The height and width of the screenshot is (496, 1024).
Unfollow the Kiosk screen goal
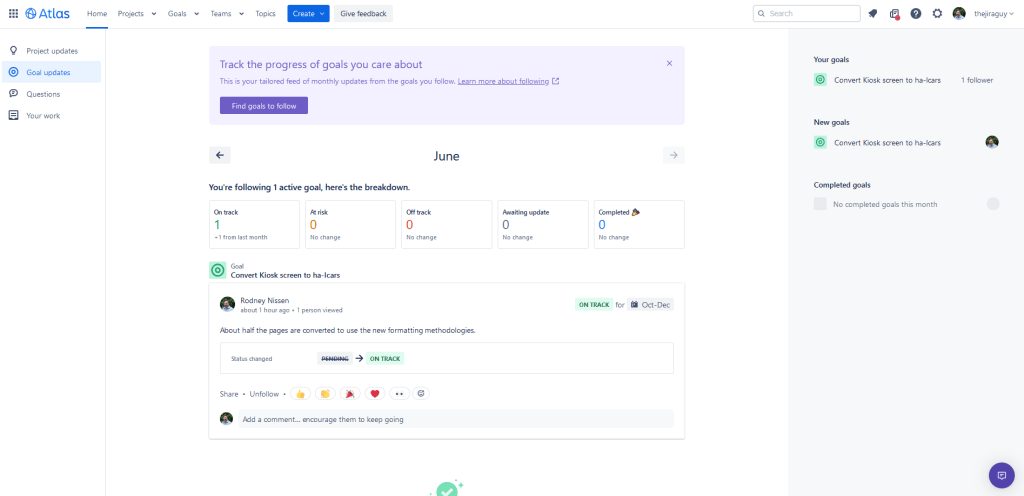coord(264,394)
